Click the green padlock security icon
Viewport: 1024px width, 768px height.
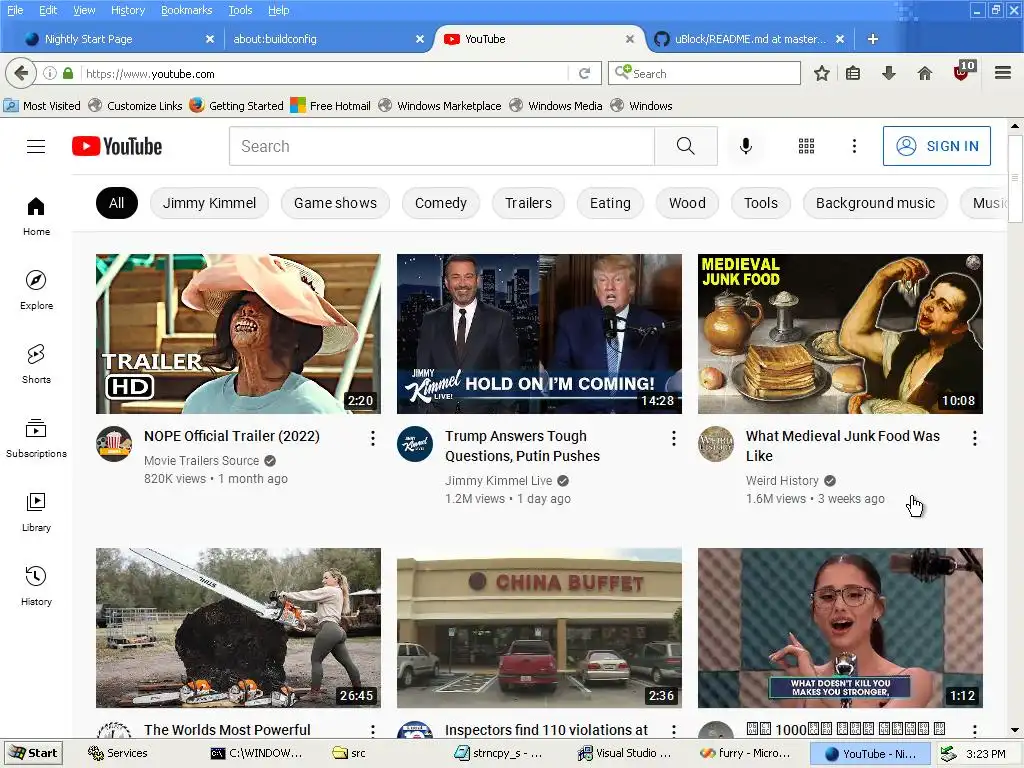[68, 74]
